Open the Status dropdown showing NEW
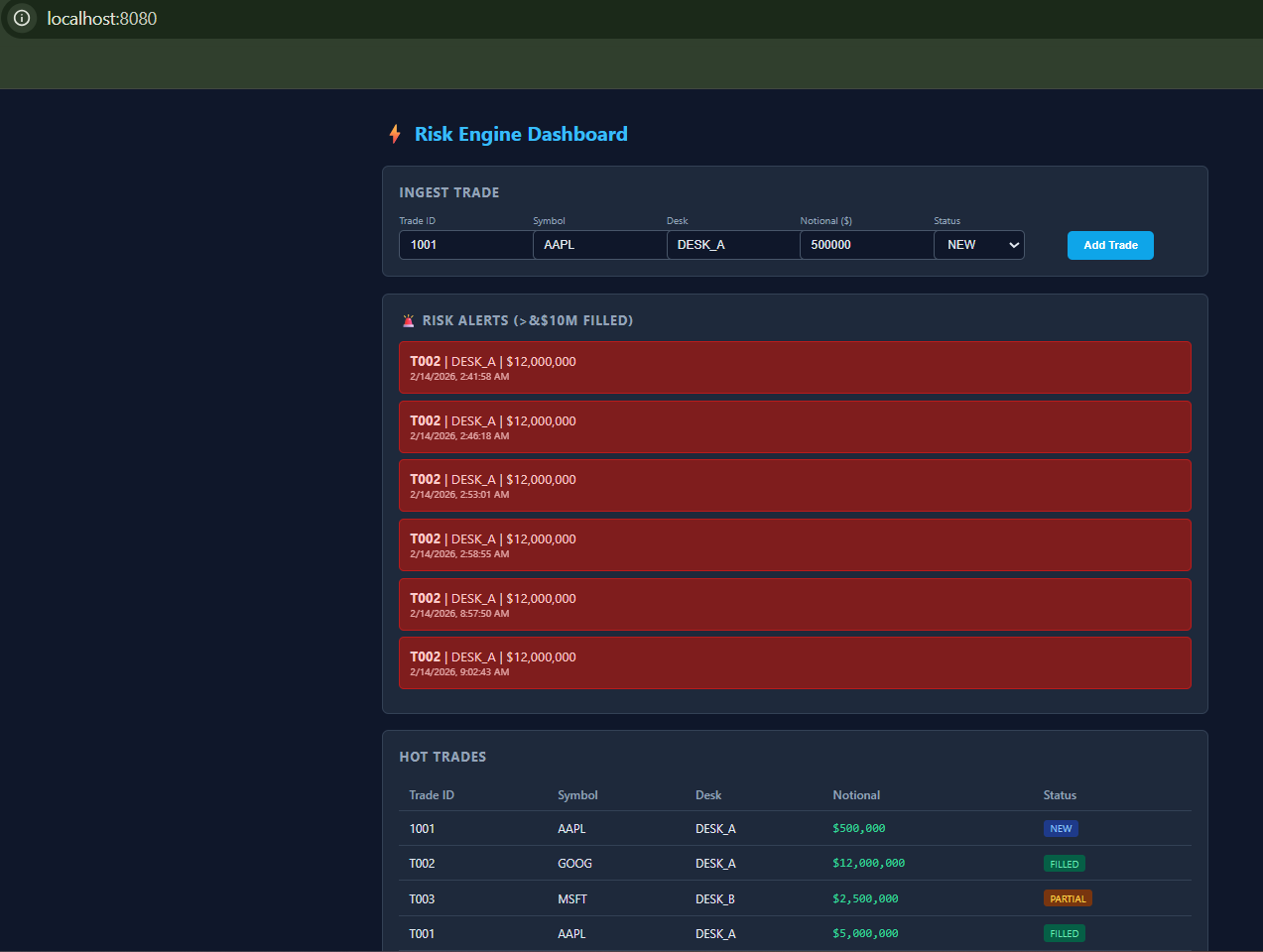The image size is (1263, 952). click(x=978, y=245)
